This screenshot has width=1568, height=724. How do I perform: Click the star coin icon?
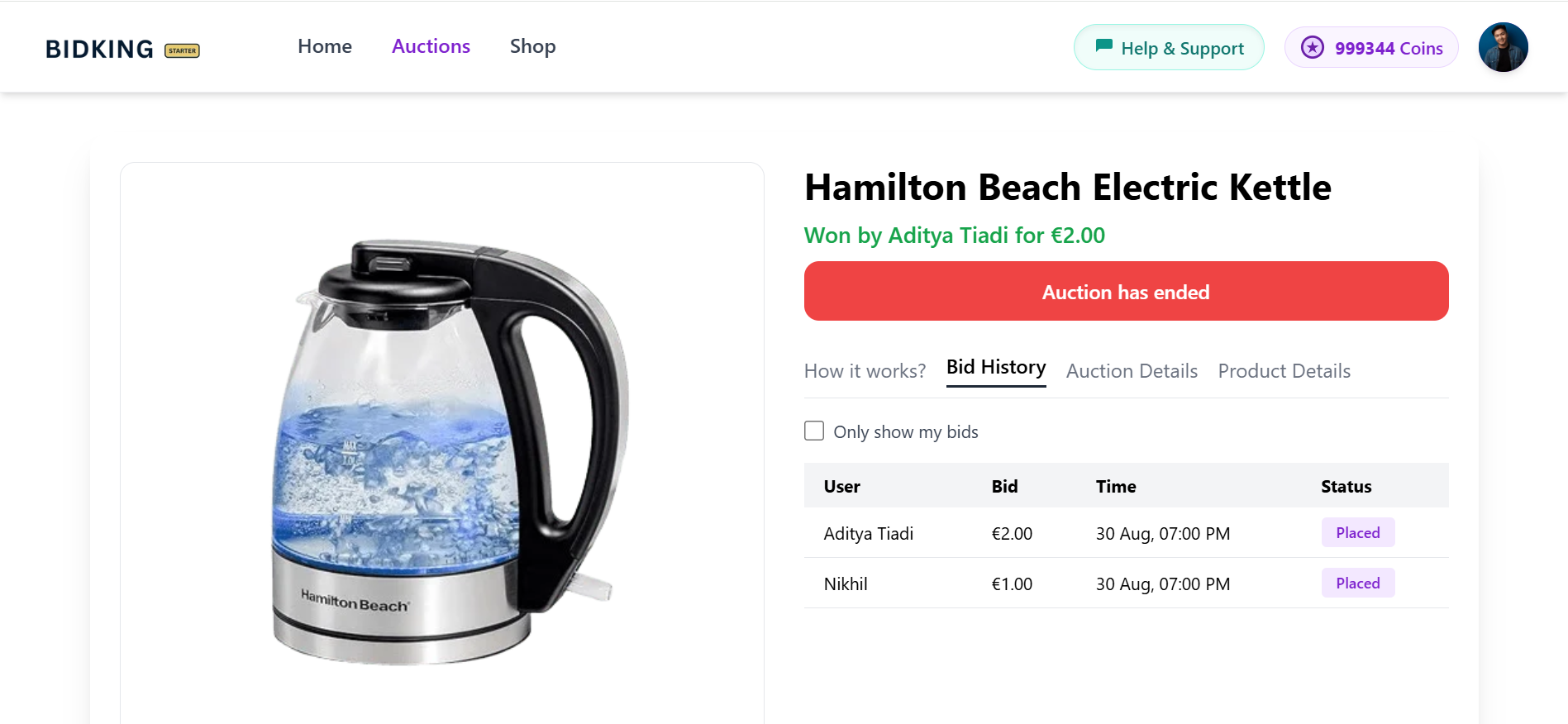tap(1312, 47)
